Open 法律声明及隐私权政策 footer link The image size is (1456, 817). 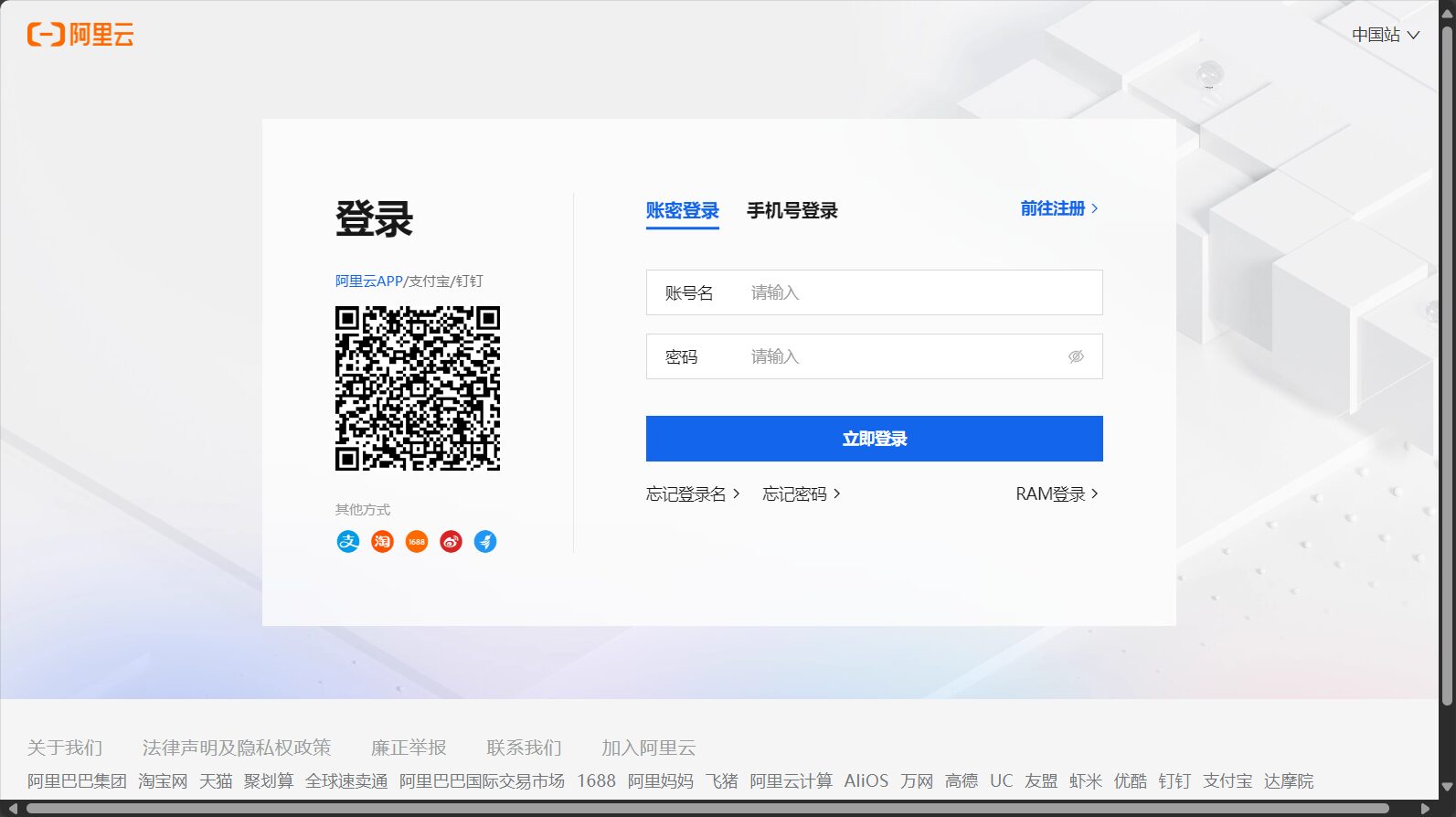click(x=237, y=748)
